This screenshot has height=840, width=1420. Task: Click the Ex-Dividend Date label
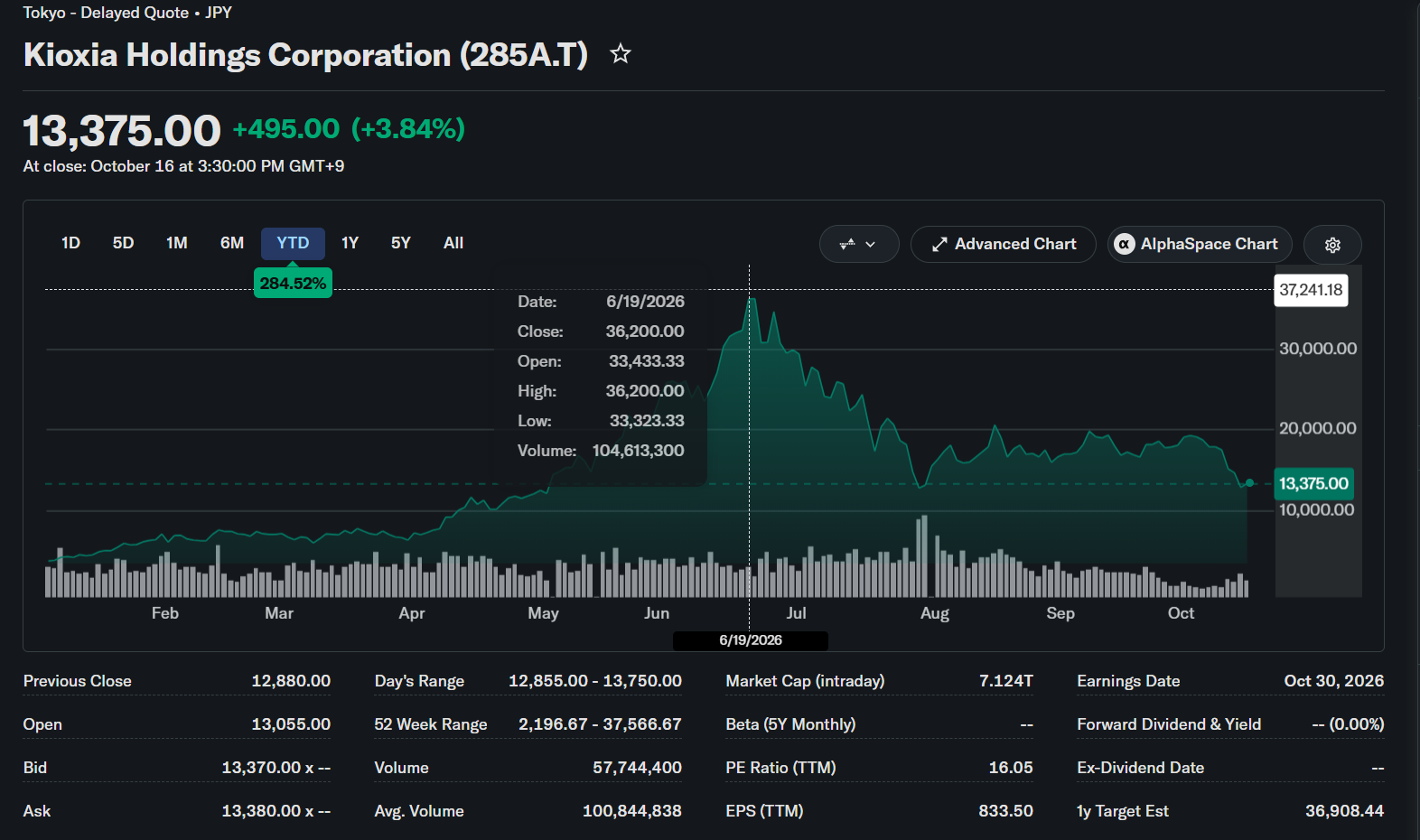click(1140, 768)
